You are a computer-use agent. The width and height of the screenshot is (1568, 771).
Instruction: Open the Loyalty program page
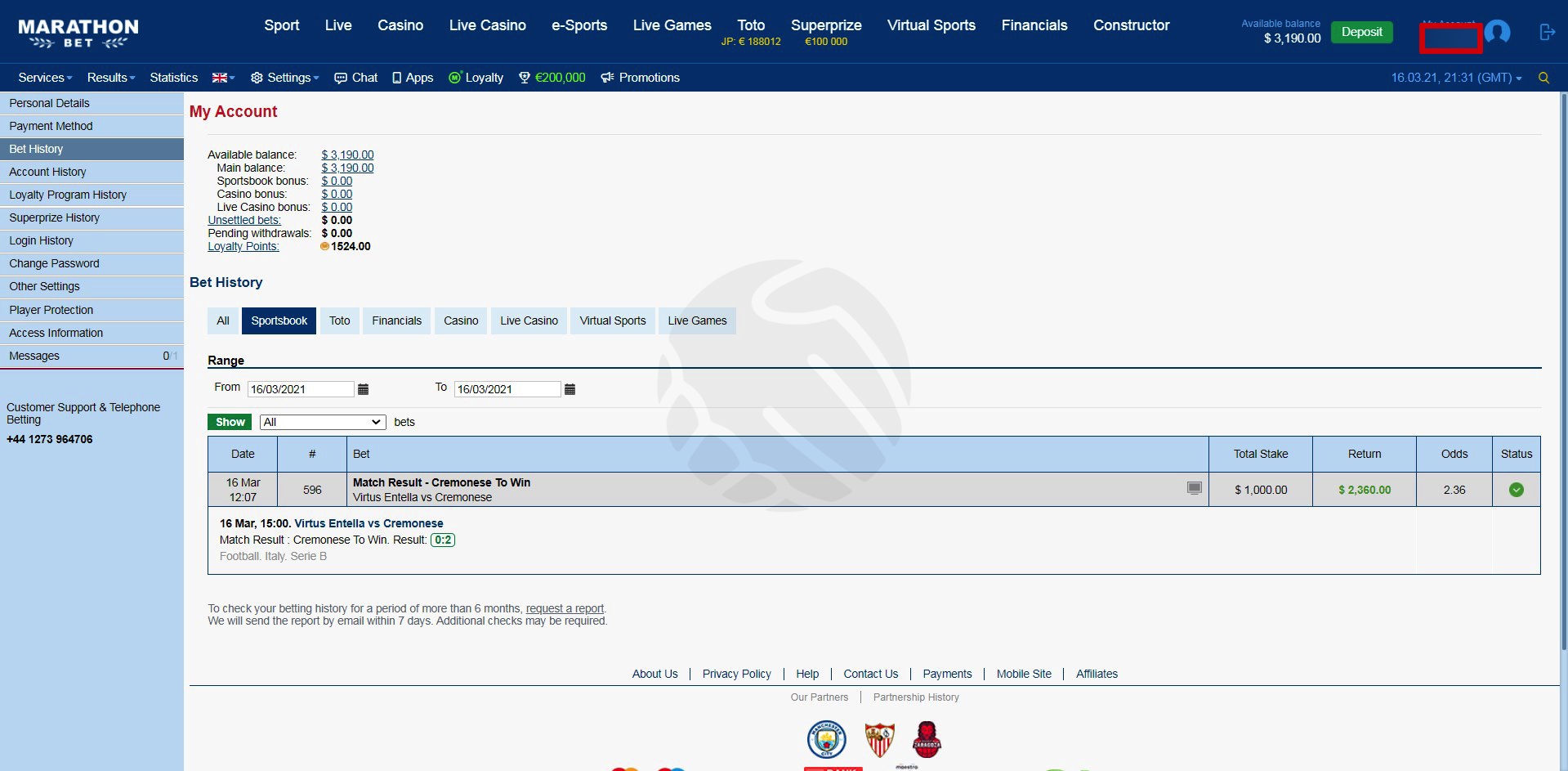click(476, 78)
